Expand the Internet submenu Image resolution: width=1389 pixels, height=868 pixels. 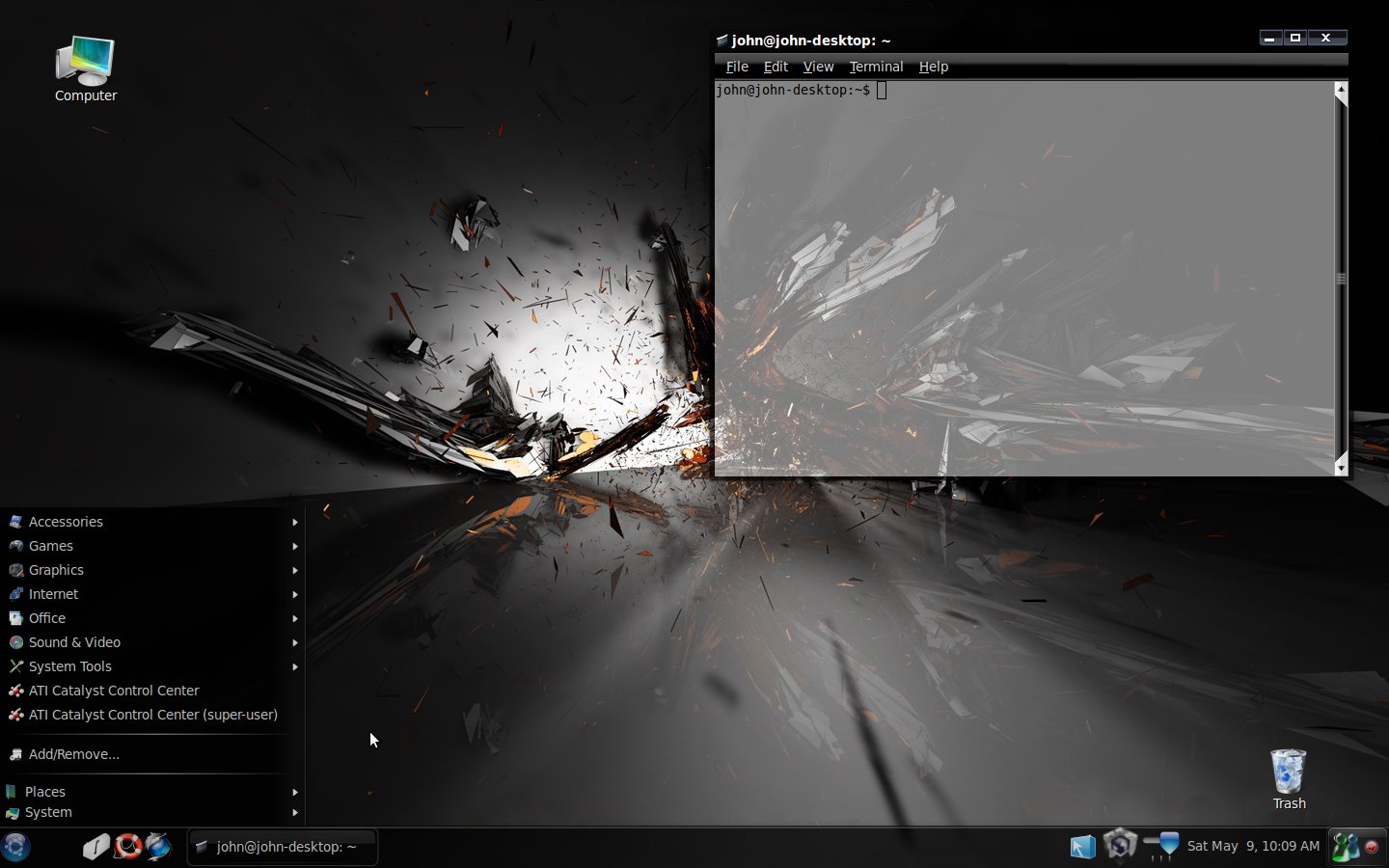click(x=152, y=594)
